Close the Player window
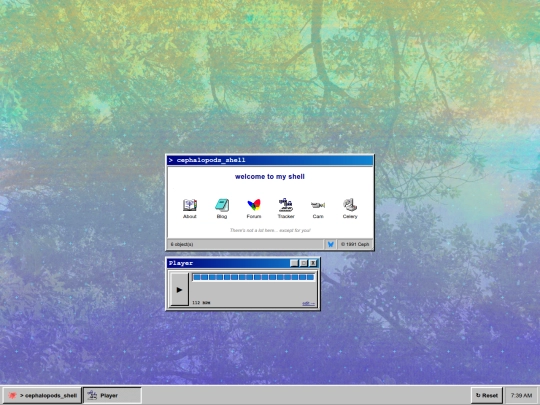Image resolution: width=540 pixels, height=405 pixels. [313, 263]
